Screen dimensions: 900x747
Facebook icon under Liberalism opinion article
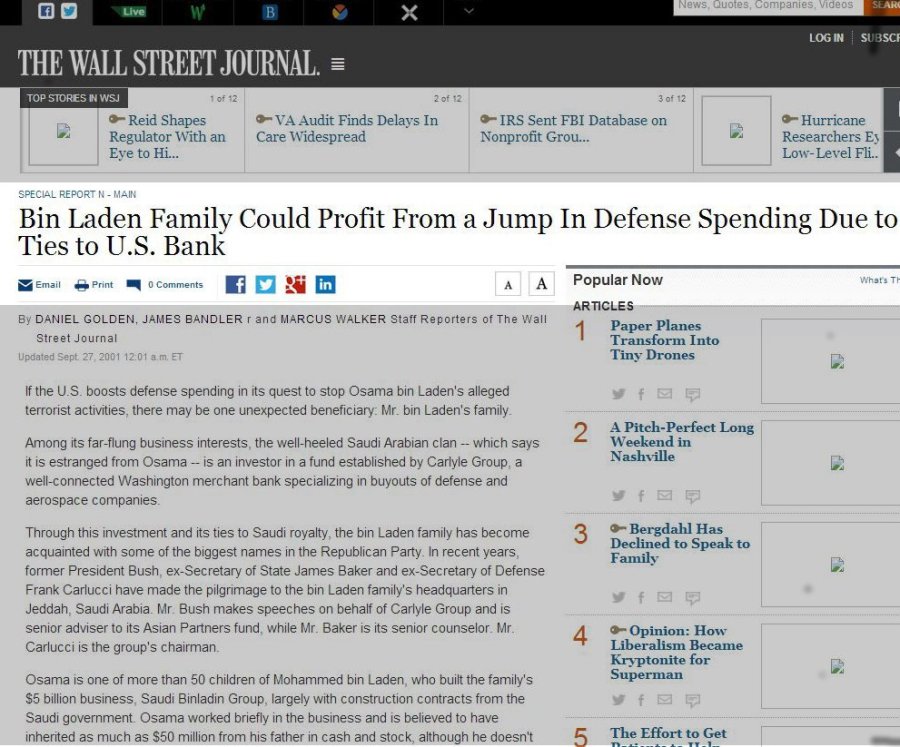[641, 699]
